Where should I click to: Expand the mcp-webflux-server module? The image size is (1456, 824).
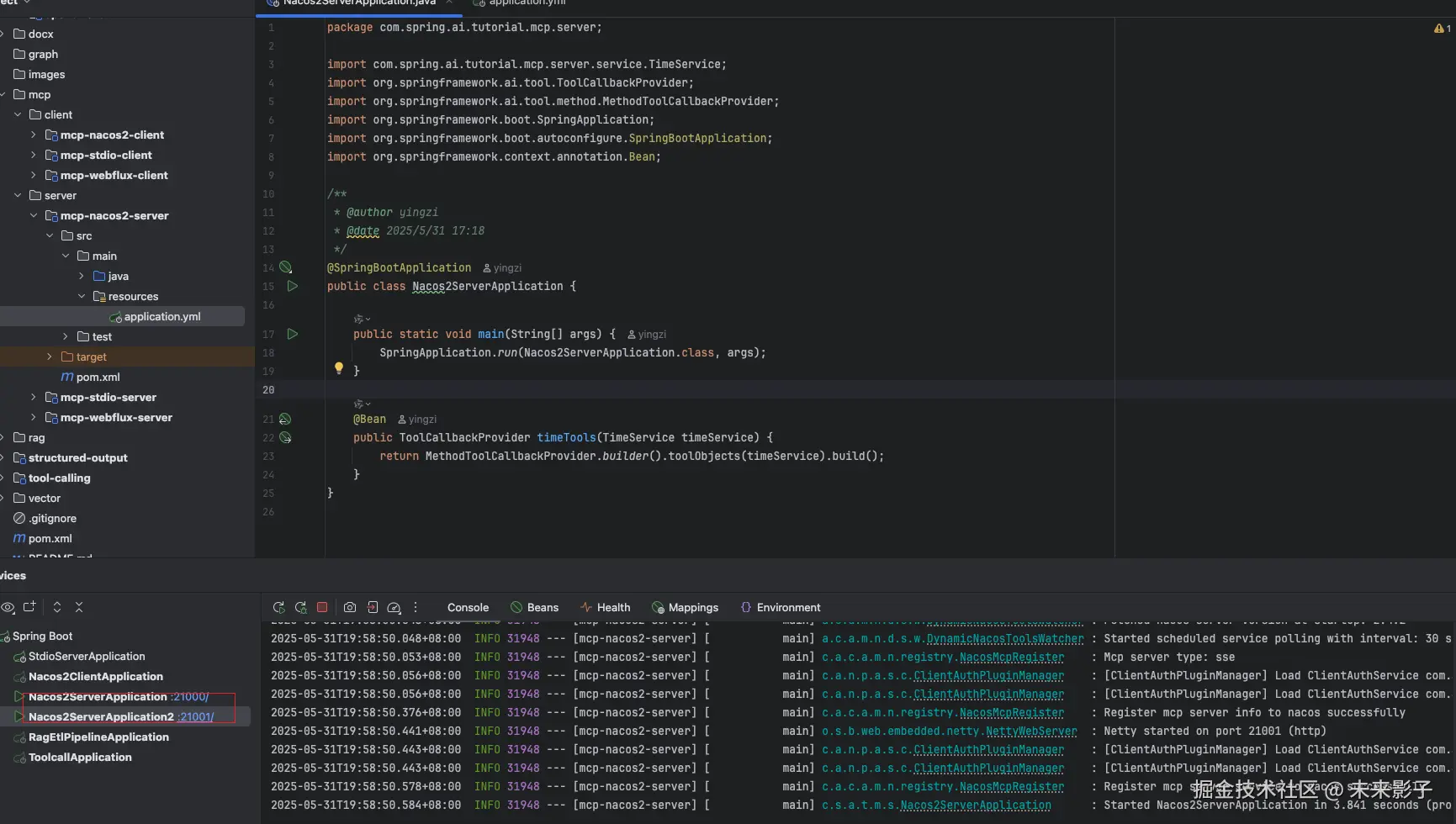(33, 417)
